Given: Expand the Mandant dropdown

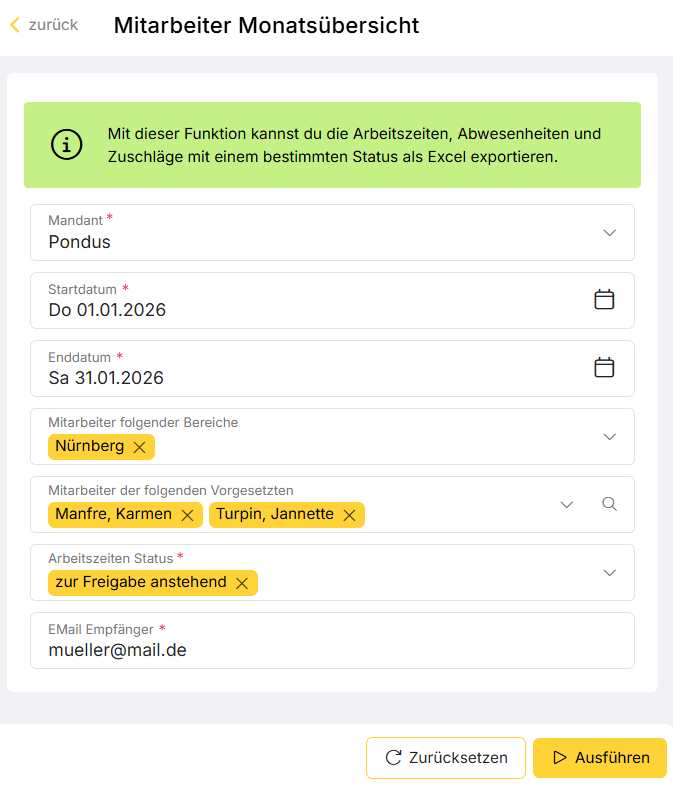Looking at the screenshot, I should point(609,233).
